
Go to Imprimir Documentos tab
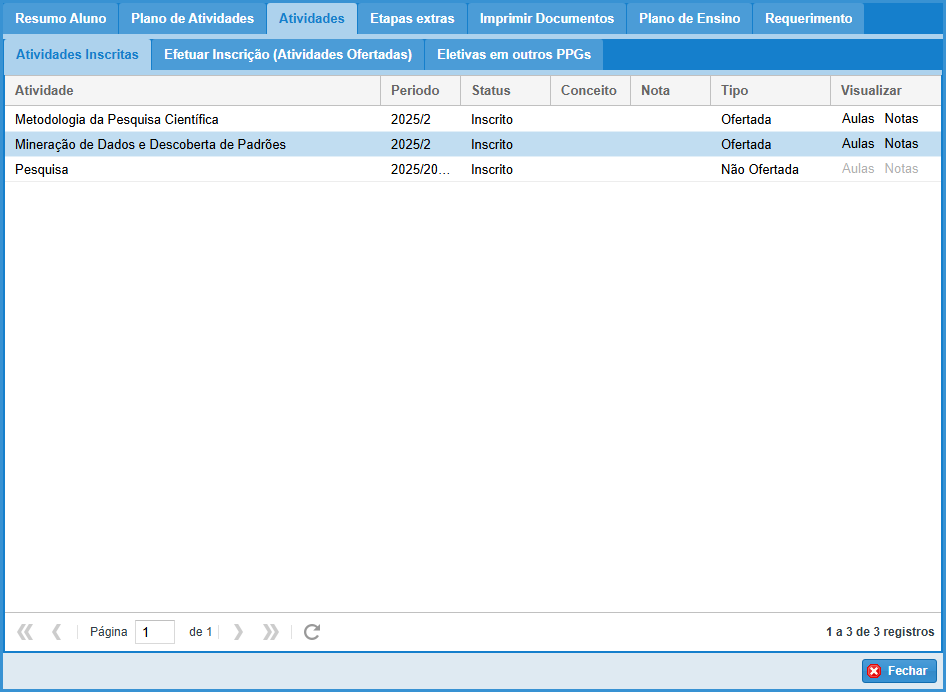[x=546, y=19]
